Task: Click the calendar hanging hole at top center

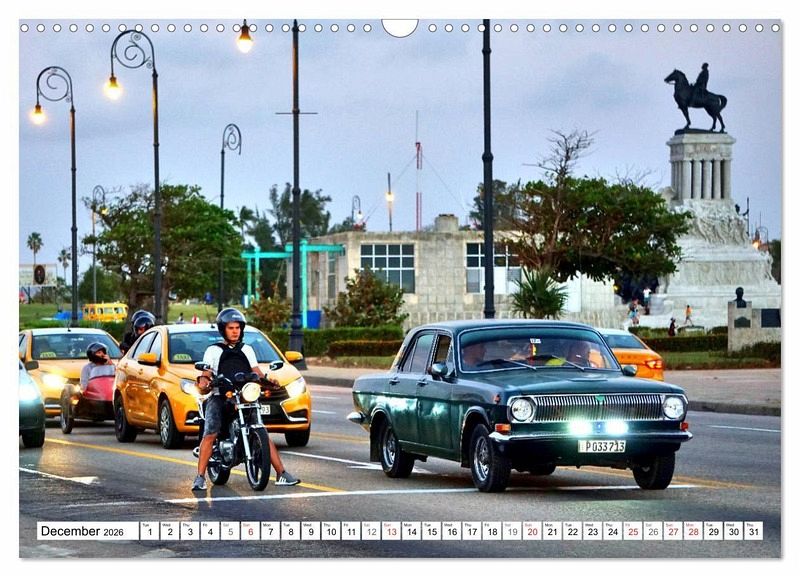Action: [x=400, y=26]
